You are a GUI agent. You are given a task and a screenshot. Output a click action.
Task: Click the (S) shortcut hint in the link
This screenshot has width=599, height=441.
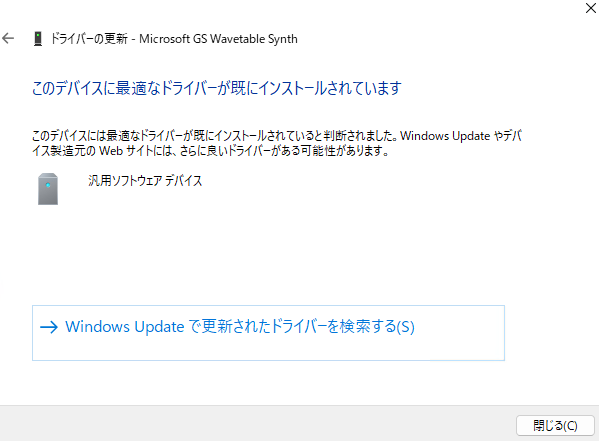[x=405, y=327]
